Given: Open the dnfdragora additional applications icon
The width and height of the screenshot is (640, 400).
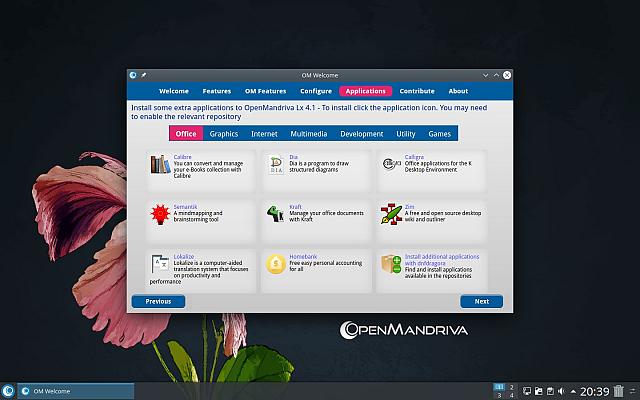Looking at the screenshot, I should pos(390,264).
